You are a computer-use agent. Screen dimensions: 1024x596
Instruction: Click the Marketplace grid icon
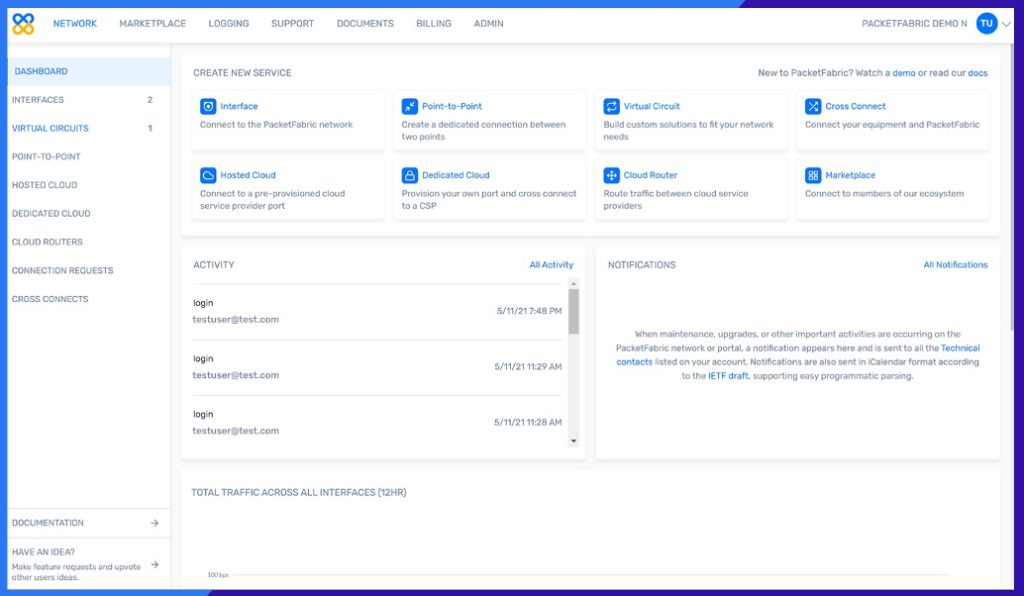813,175
